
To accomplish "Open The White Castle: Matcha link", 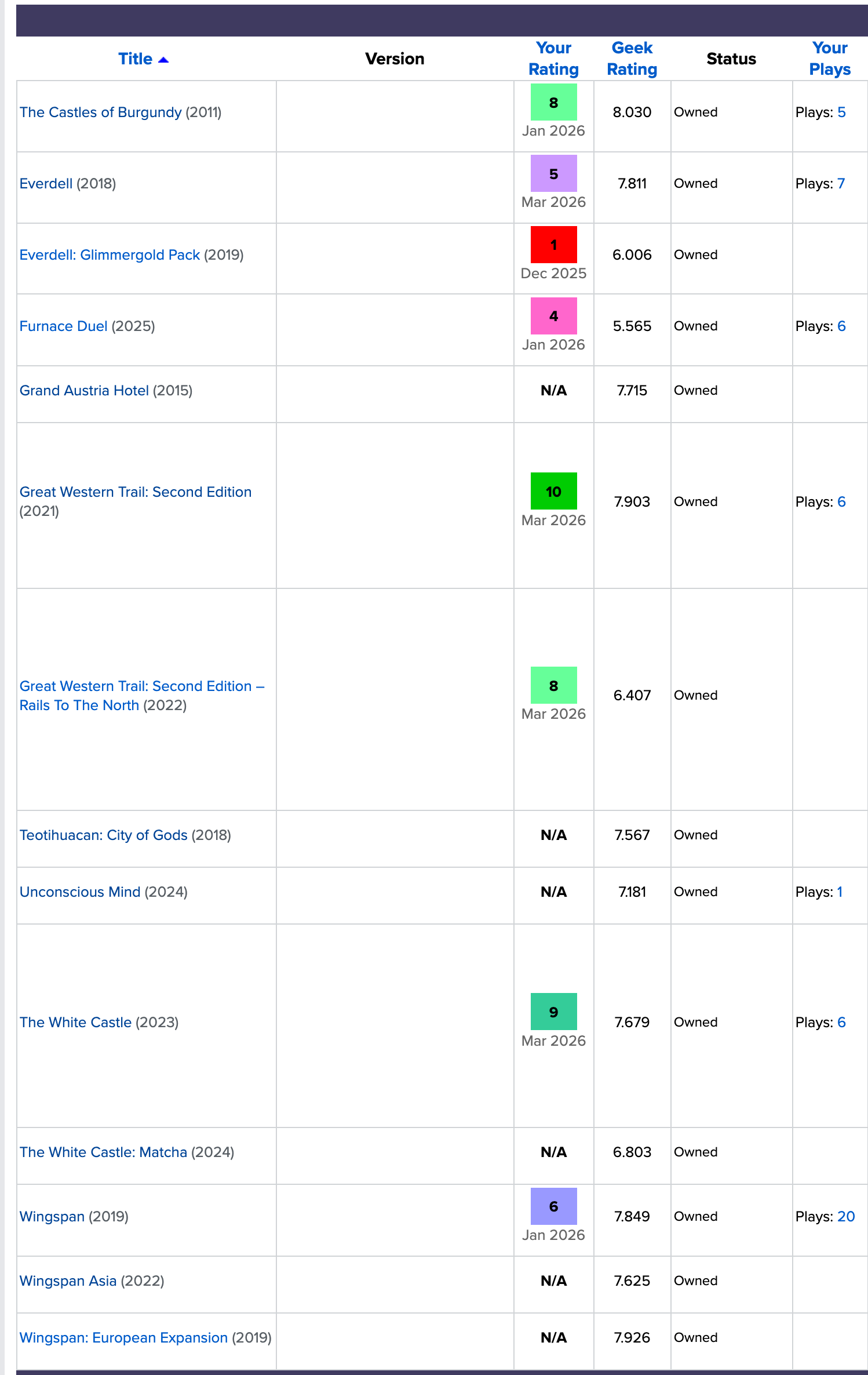I will click(x=104, y=1152).
